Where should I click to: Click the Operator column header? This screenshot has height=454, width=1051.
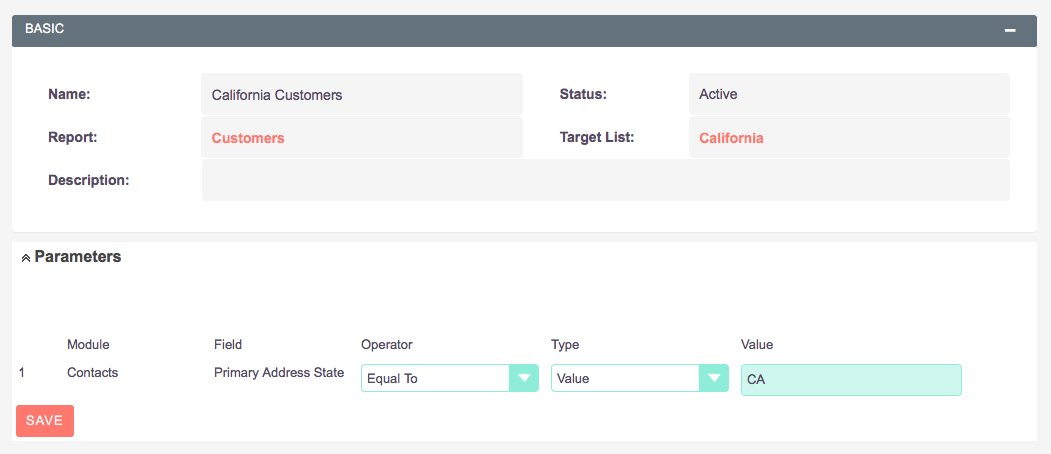[x=387, y=345]
